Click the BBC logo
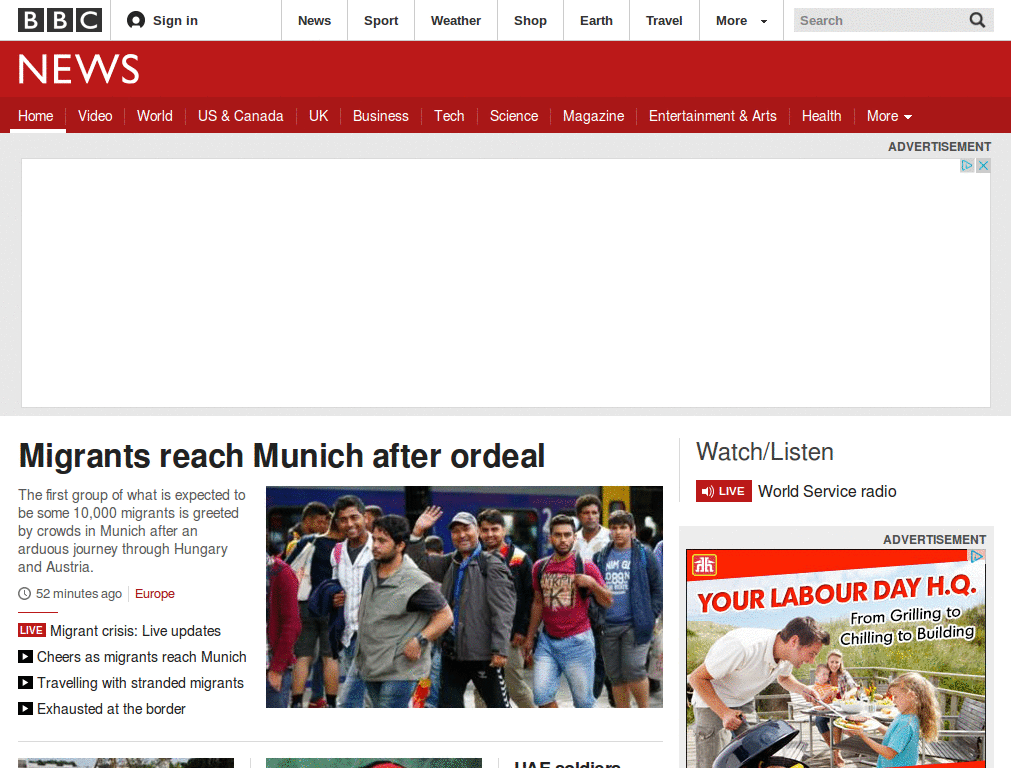Viewport: 1024px width, 768px height. pos(59,20)
